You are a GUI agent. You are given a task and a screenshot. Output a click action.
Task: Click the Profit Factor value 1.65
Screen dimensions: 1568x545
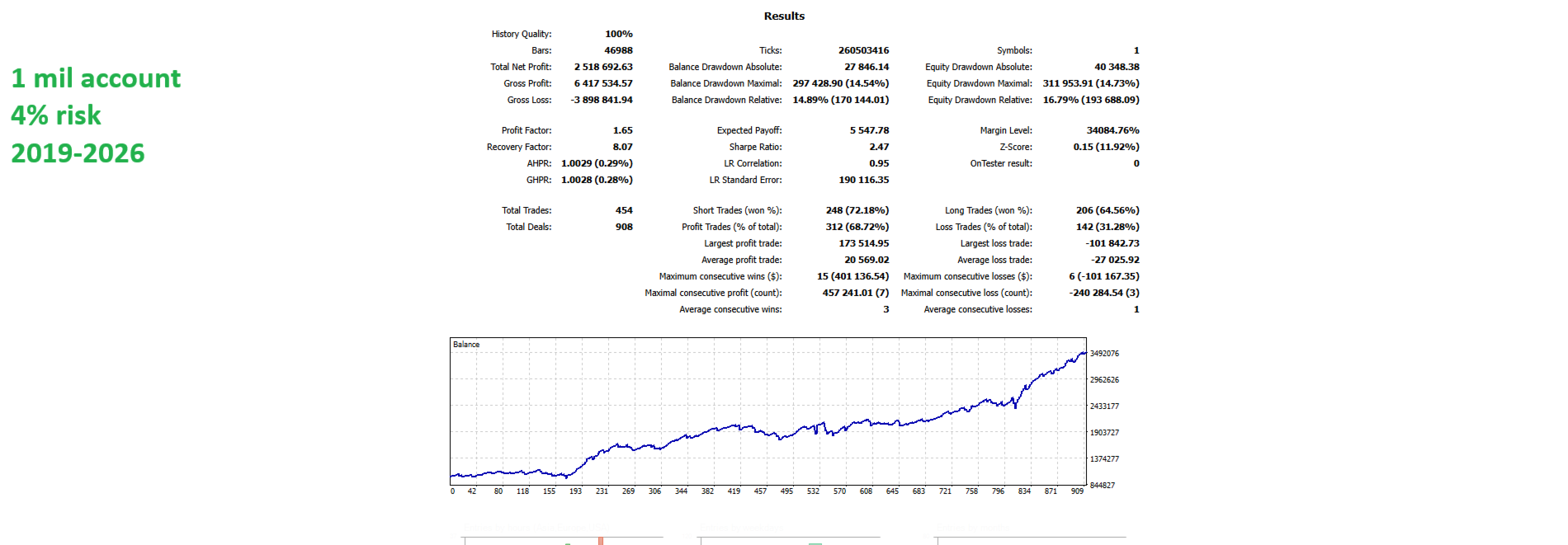click(x=623, y=130)
